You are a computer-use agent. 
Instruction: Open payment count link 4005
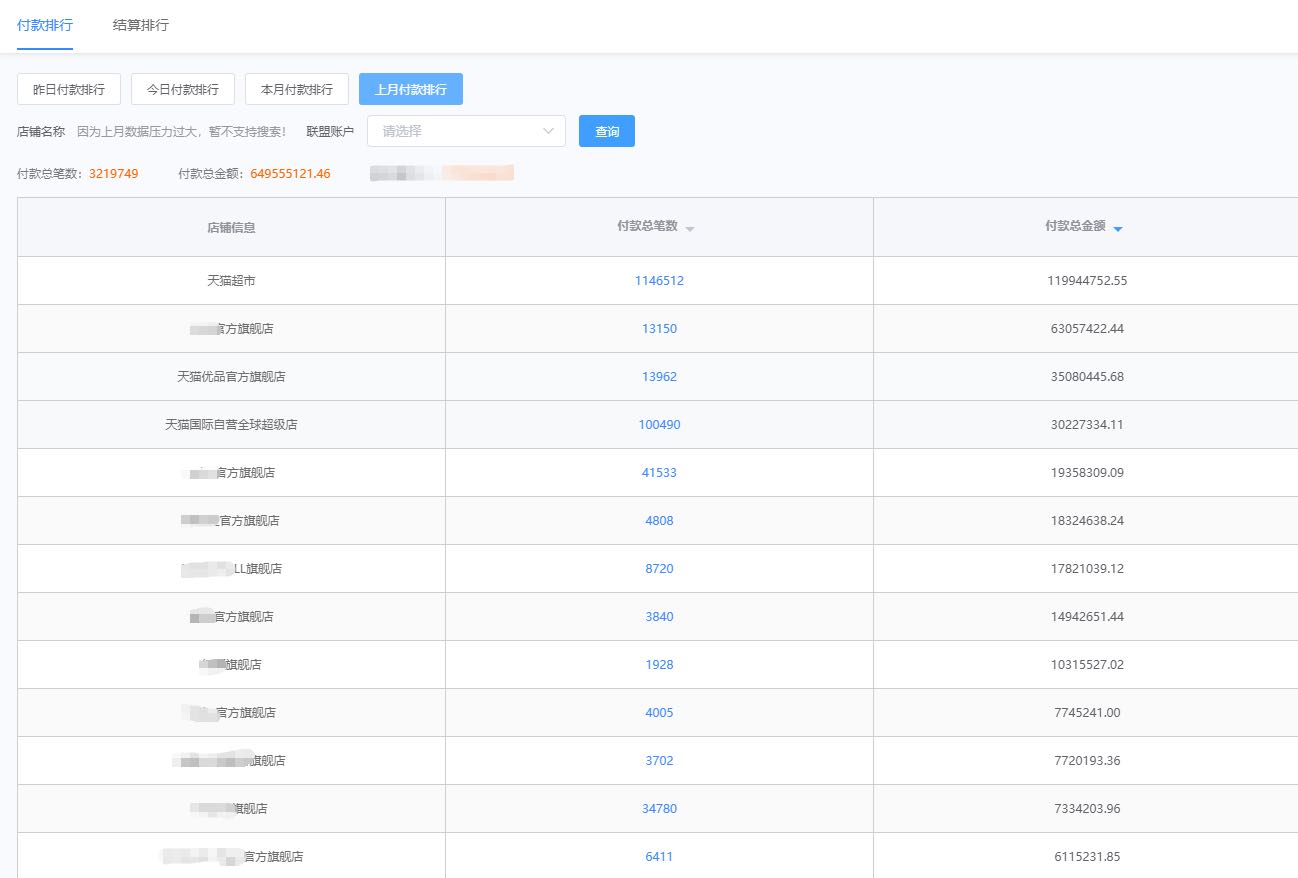(660, 713)
